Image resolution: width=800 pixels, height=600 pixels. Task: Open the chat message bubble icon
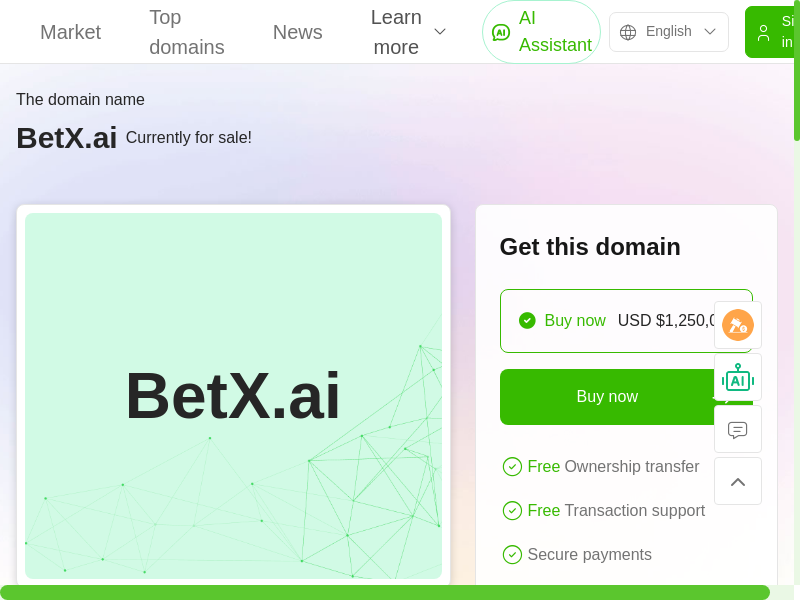point(738,429)
